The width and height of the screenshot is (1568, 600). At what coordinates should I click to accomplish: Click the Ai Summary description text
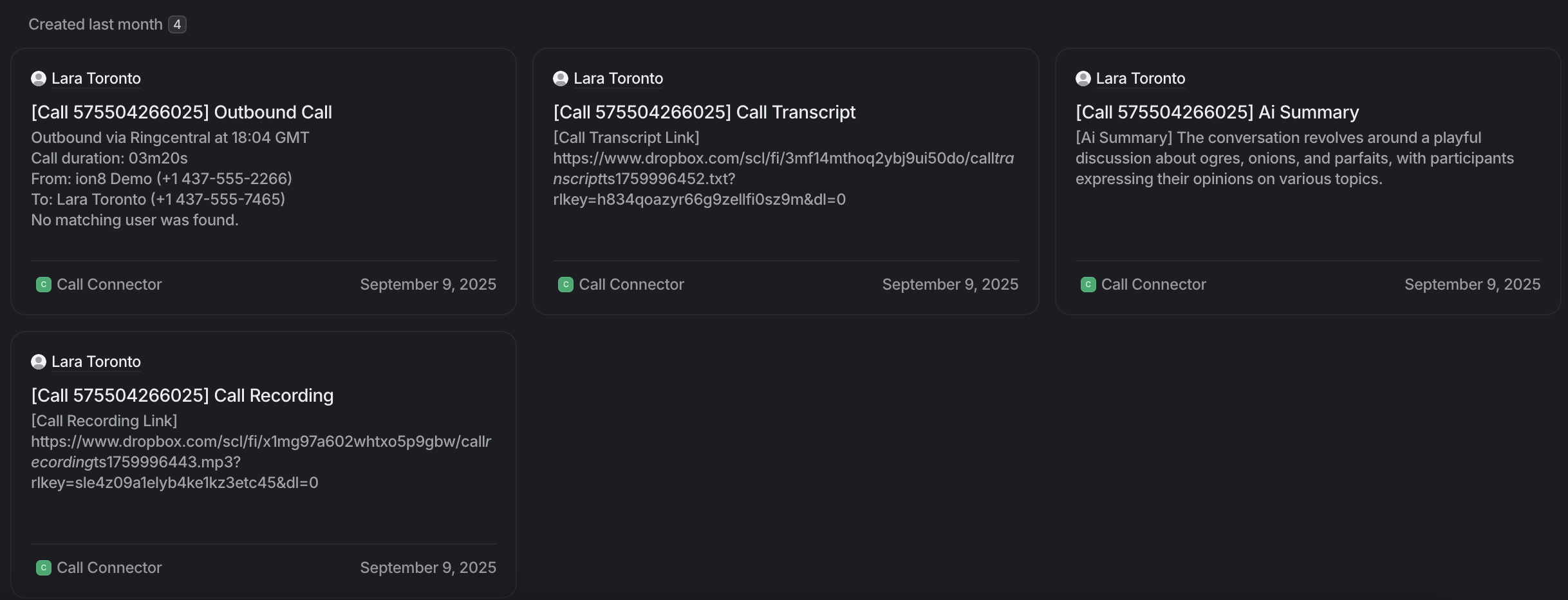(x=1294, y=158)
